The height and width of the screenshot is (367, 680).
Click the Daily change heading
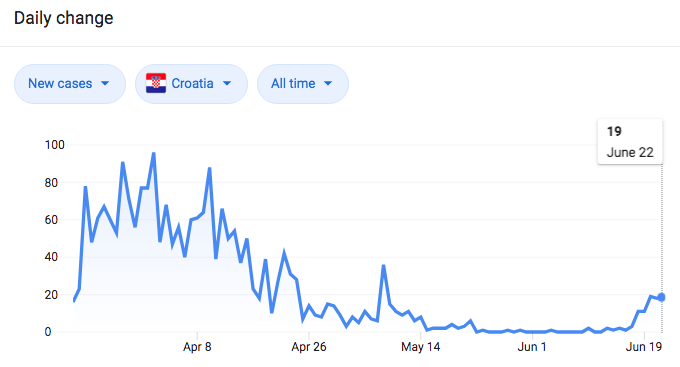point(64,18)
